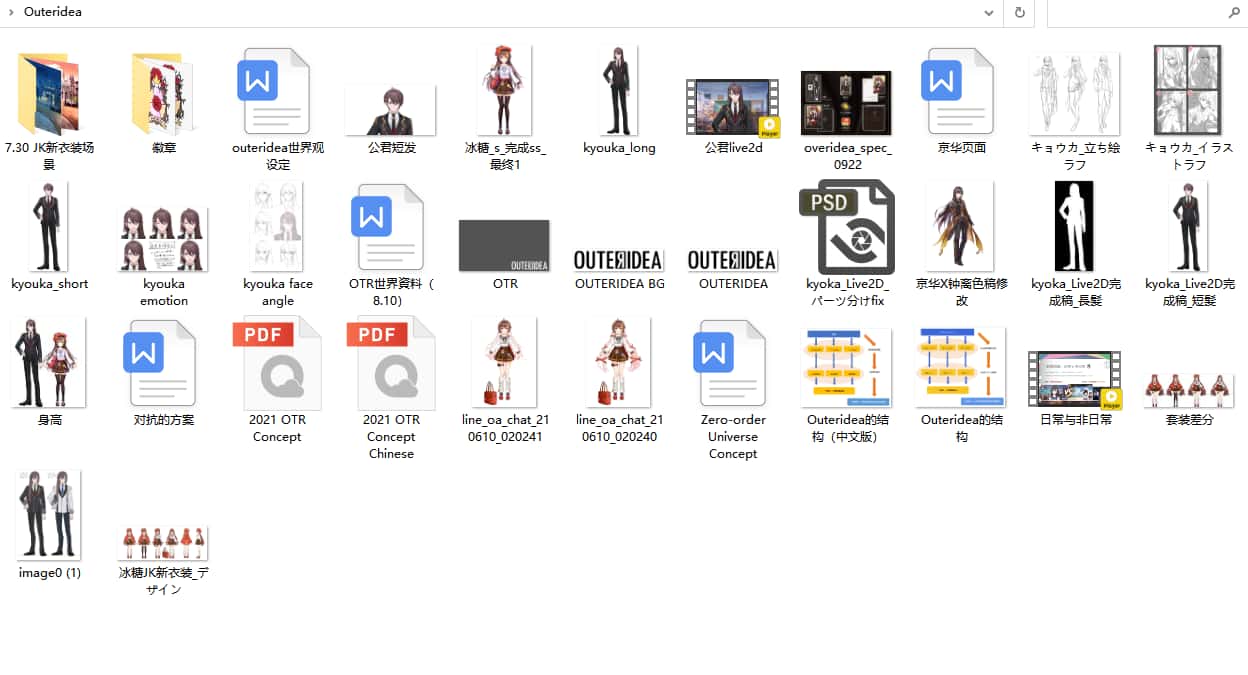Open the 日常与非日常 video file
Screen dimensions: 1248x675
point(1075,380)
